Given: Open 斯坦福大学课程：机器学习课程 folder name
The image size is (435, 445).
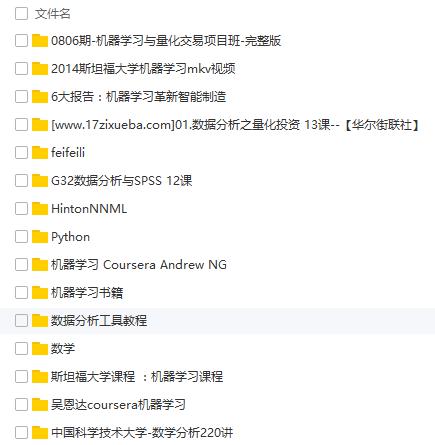Looking at the screenshot, I should tap(137, 377).
